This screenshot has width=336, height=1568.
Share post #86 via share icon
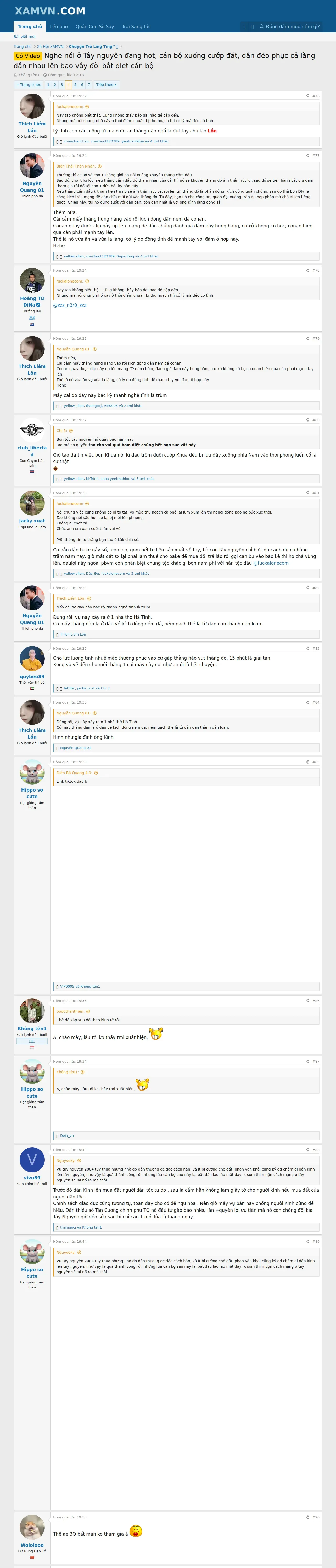click(x=307, y=1001)
